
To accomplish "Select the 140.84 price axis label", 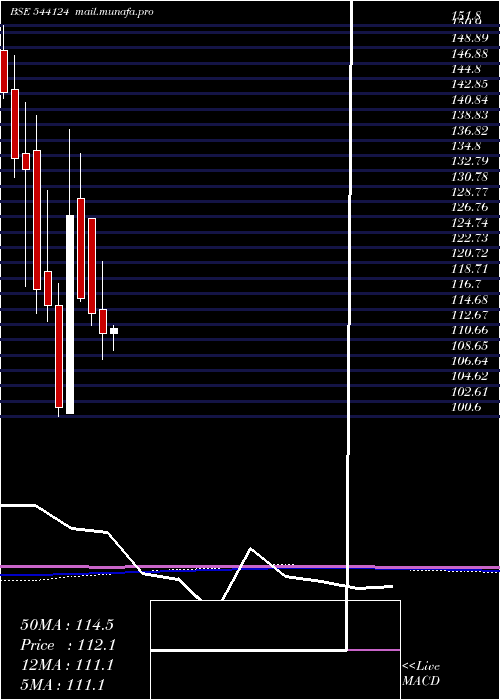I will pyautogui.click(x=470, y=100).
